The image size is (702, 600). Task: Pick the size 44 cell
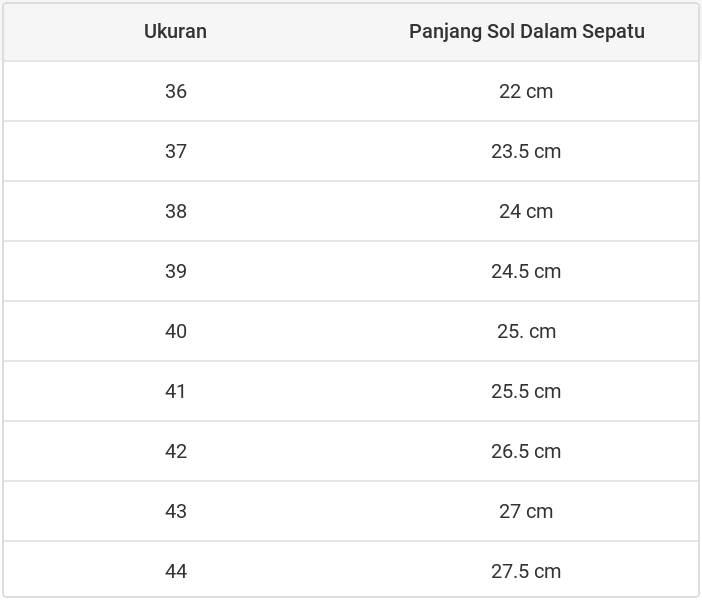[x=176, y=571]
